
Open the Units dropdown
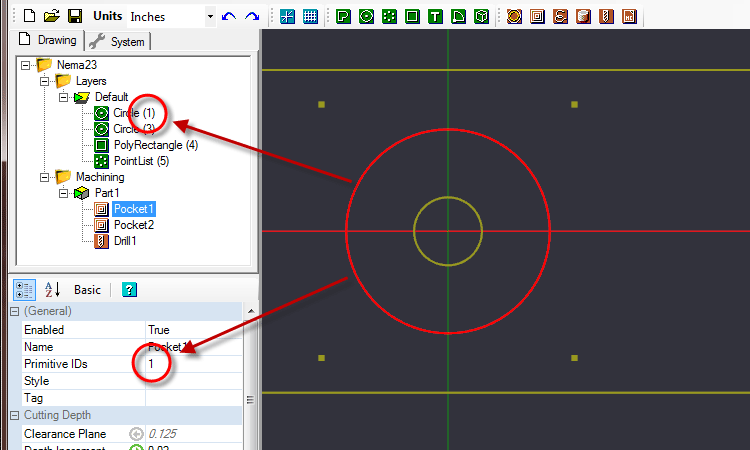click(x=209, y=16)
